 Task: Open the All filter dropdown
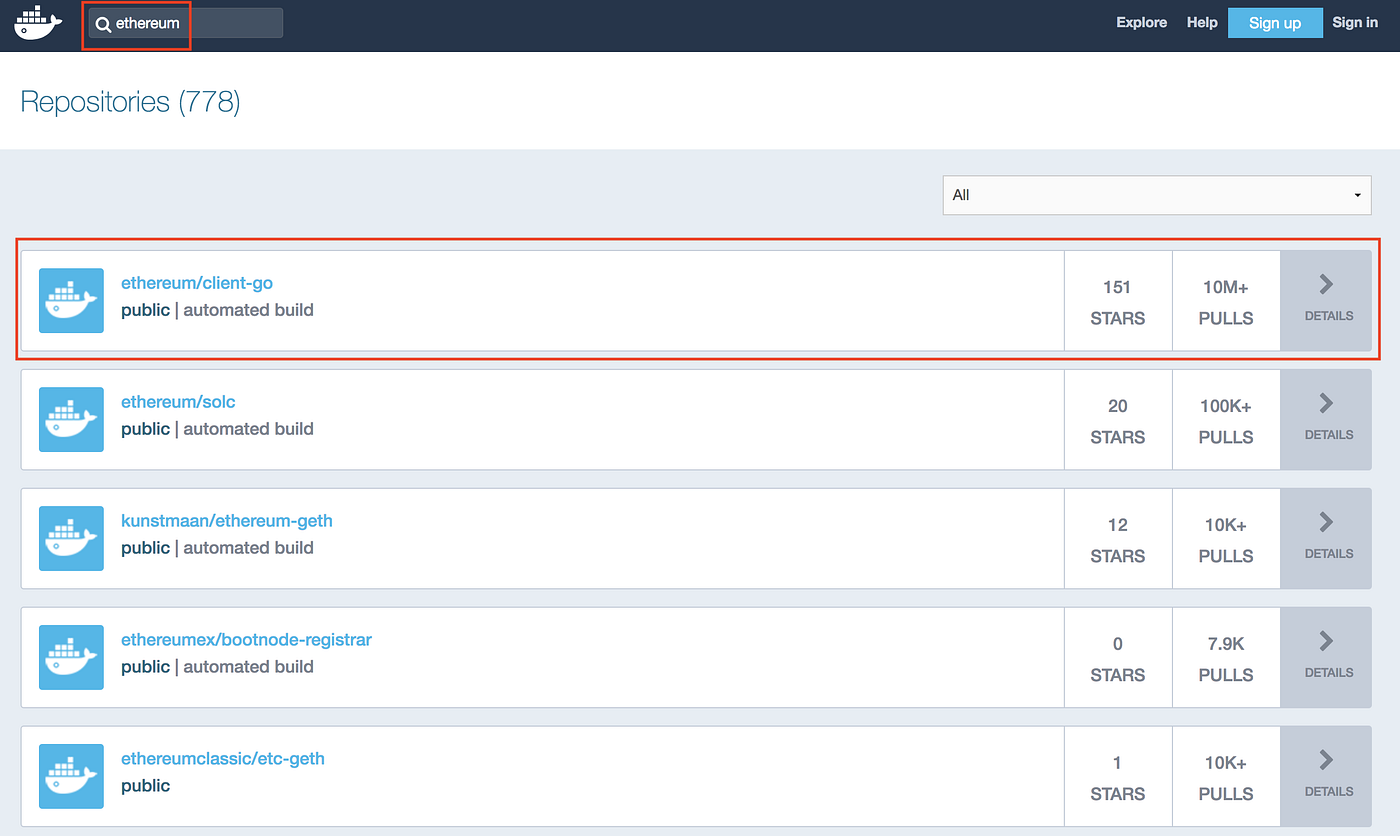(1157, 195)
